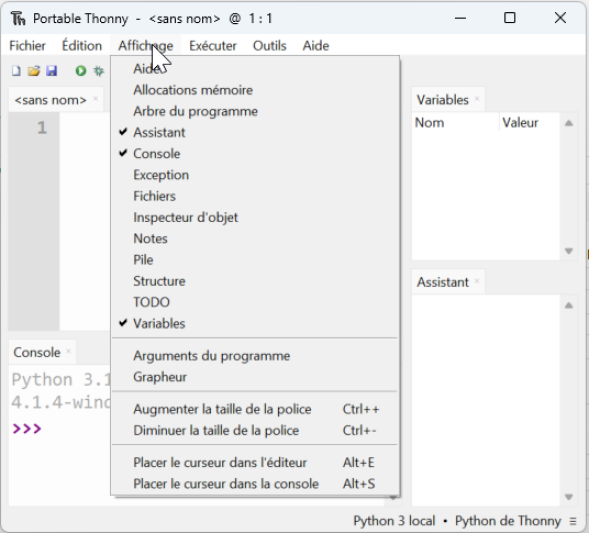Image resolution: width=589 pixels, height=533 pixels.
Task: Enable Inspecteur d'objet view
Action: click(255, 217)
